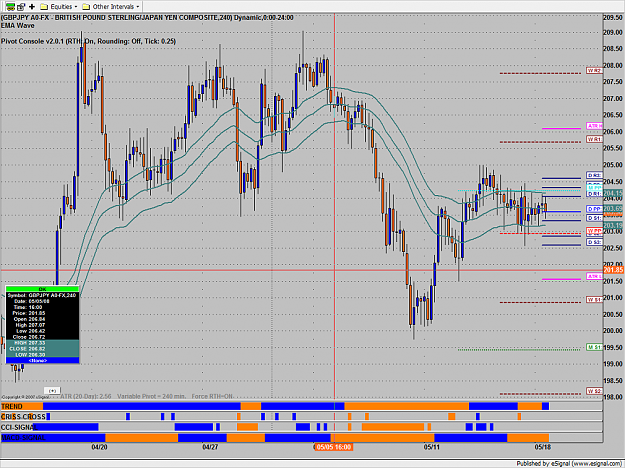This screenshot has width=625, height=468.
Task: Click the ATR (20-Day): 2.56 text
Action: click(x=86, y=396)
